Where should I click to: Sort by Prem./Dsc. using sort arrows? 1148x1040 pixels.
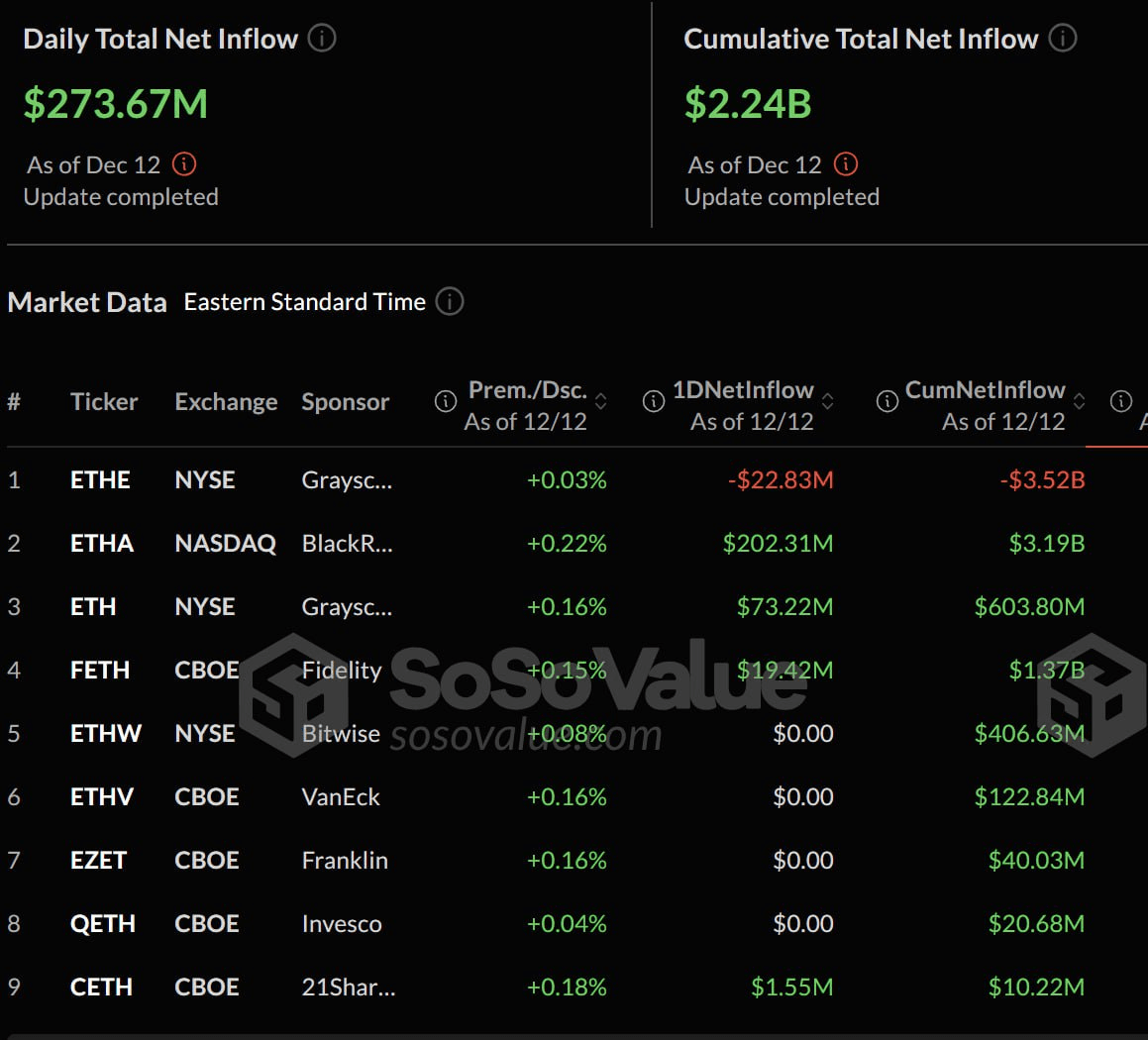pos(600,401)
